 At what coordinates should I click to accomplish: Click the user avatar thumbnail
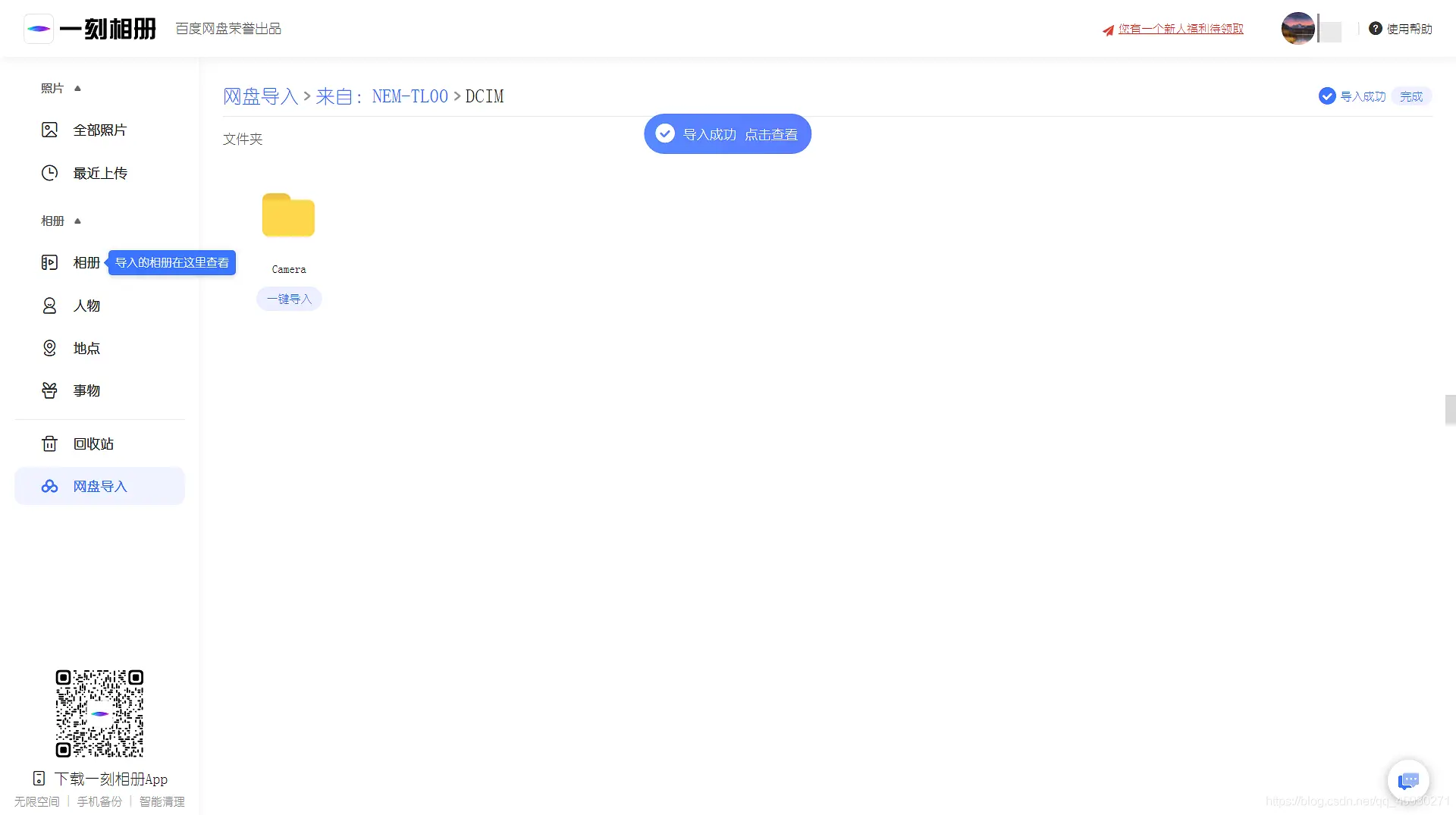(1298, 28)
